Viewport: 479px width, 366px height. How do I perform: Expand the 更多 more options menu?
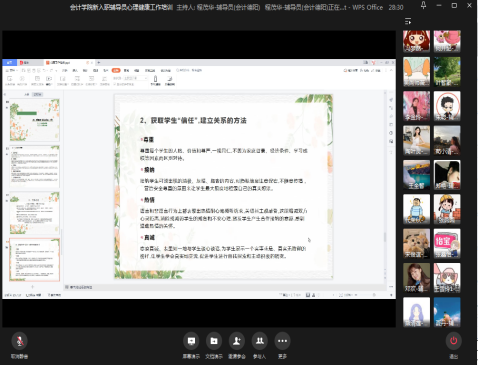click(282, 341)
